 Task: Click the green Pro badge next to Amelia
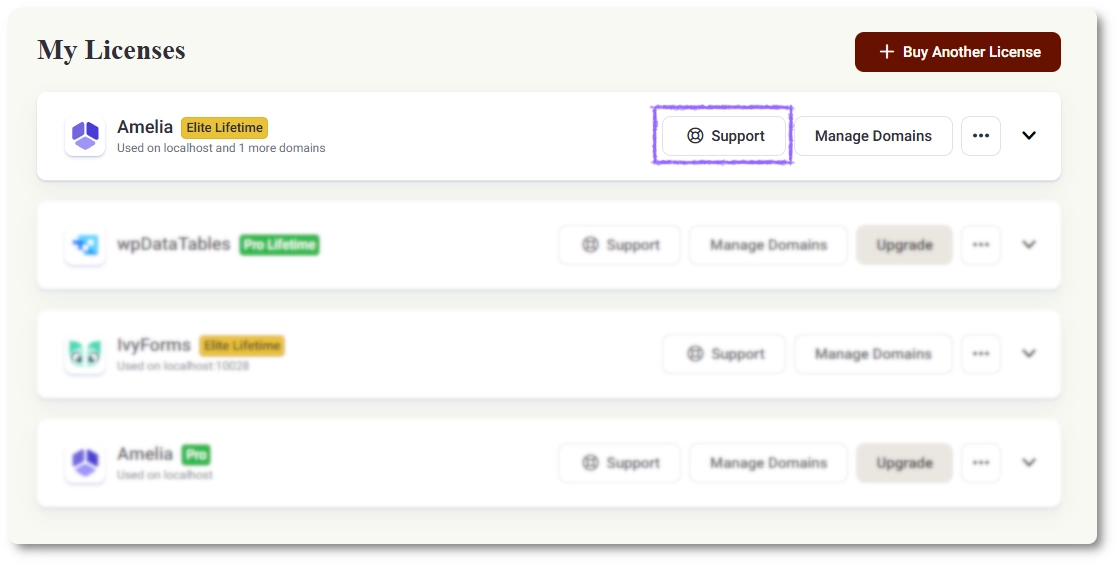click(x=196, y=455)
